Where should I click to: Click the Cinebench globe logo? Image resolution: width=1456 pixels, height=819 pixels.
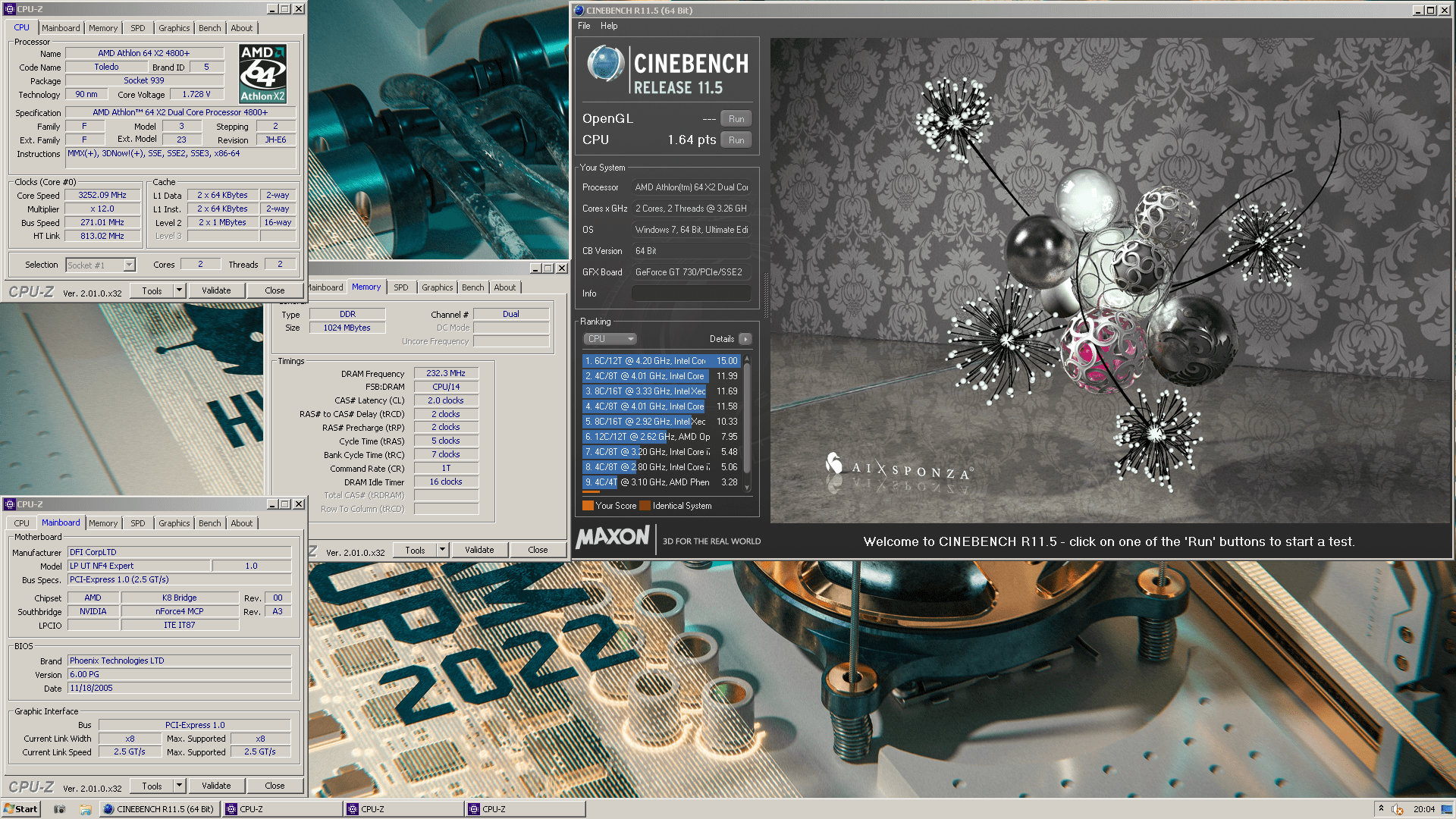pos(606,64)
